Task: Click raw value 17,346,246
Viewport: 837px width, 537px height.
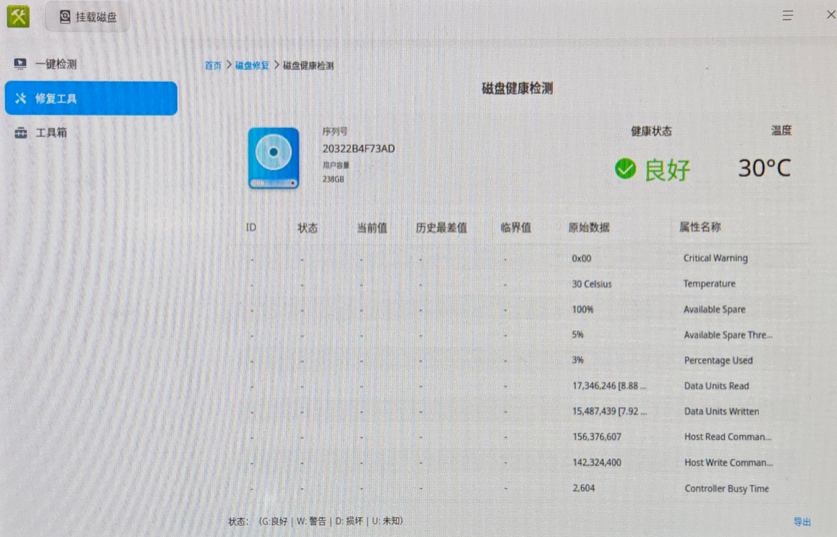Action: [594, 385]
